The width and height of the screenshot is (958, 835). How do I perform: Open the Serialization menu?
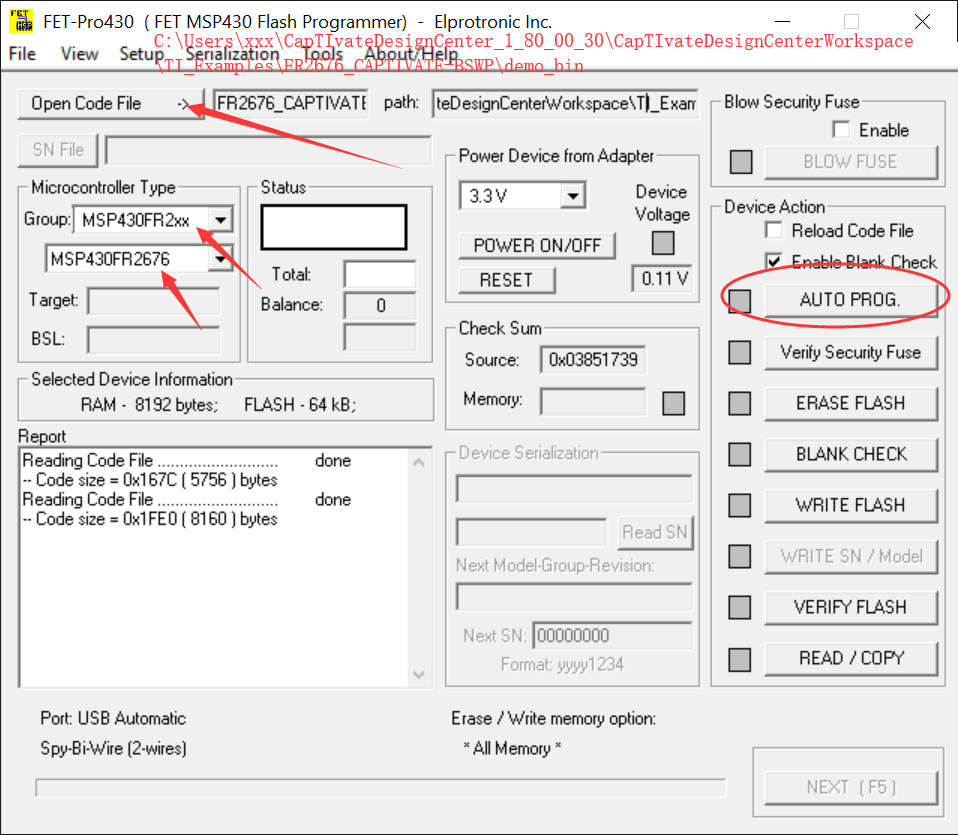coord(232,54)
